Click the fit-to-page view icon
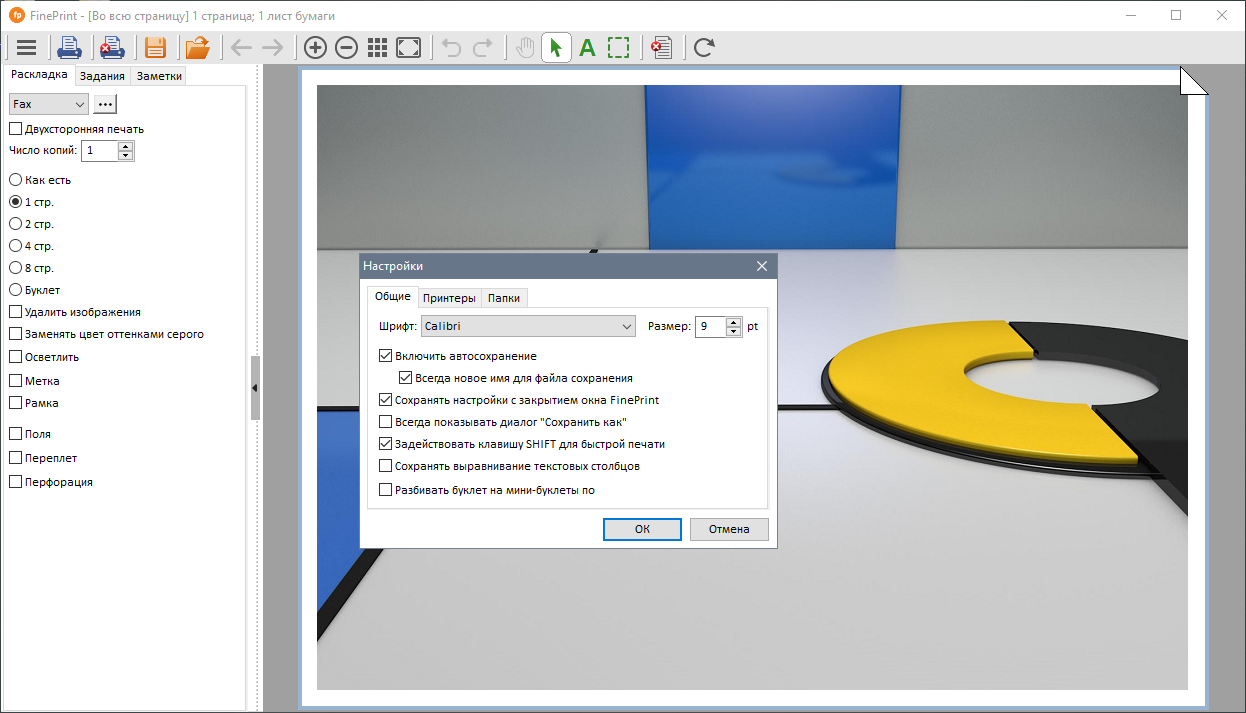The width and height of the screenshot is (1246, 713). point(408,47)
